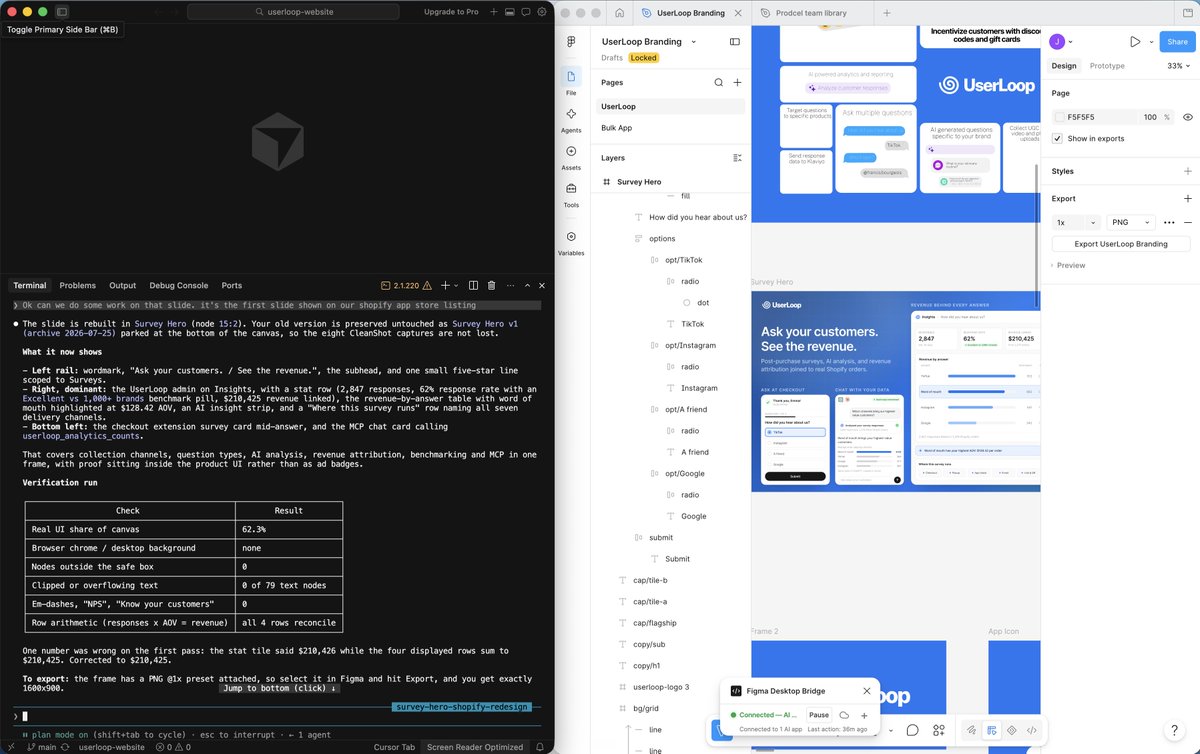1200x754 pixels.
Task: Pause the Figma Desktop Bridge connection
Action: pos(819,715)
